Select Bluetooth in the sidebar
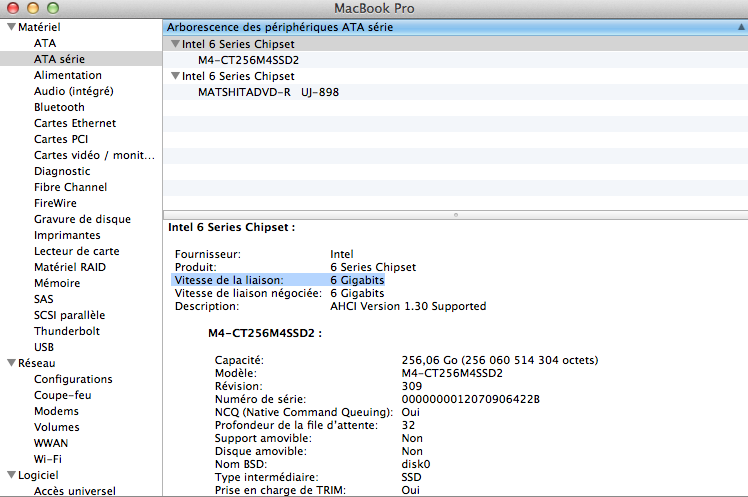This screenshot has height=497, width=748. [59, 107]
